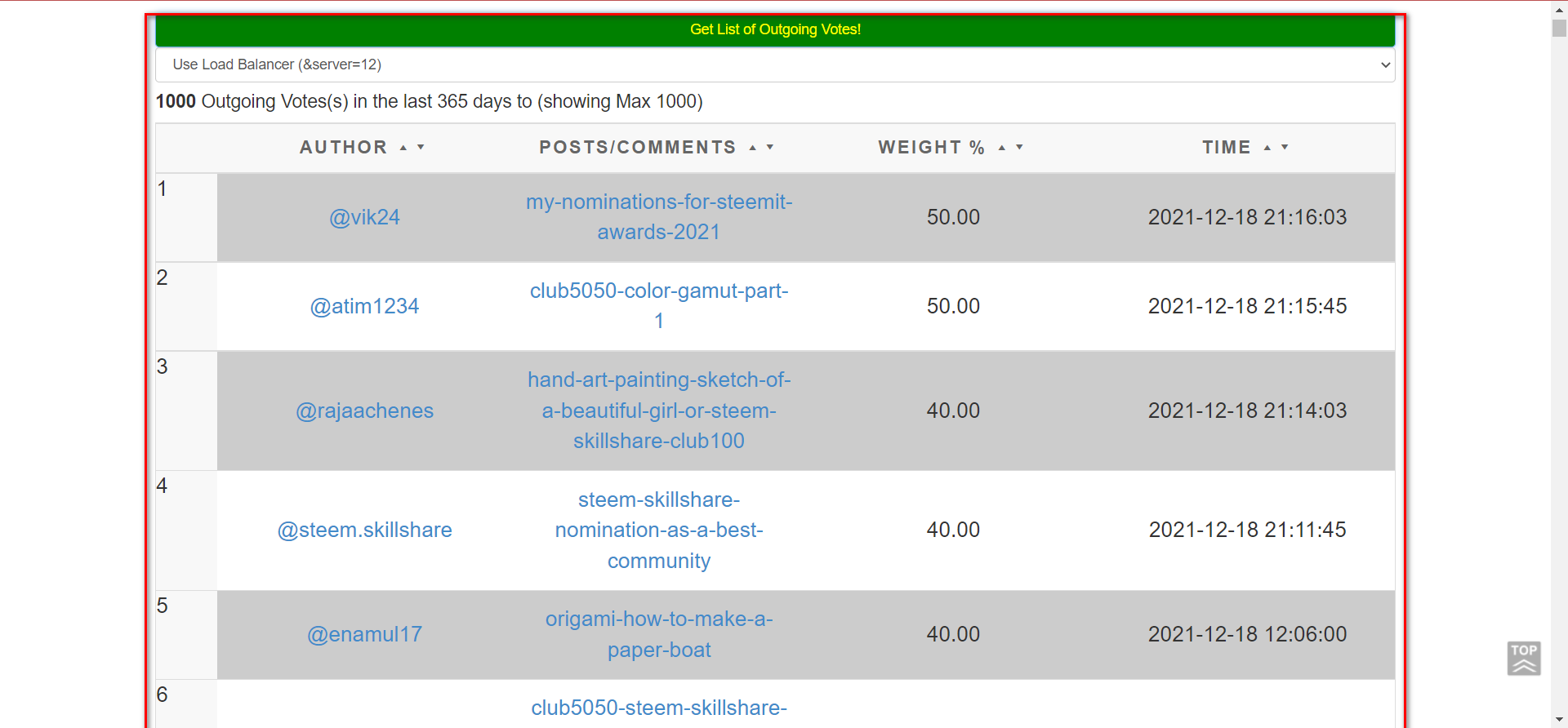The height and width of the screenshot is (728, 1568).
Task: Open post club5050-color-gamut-part-1
Action: click(x=659, y=306)
